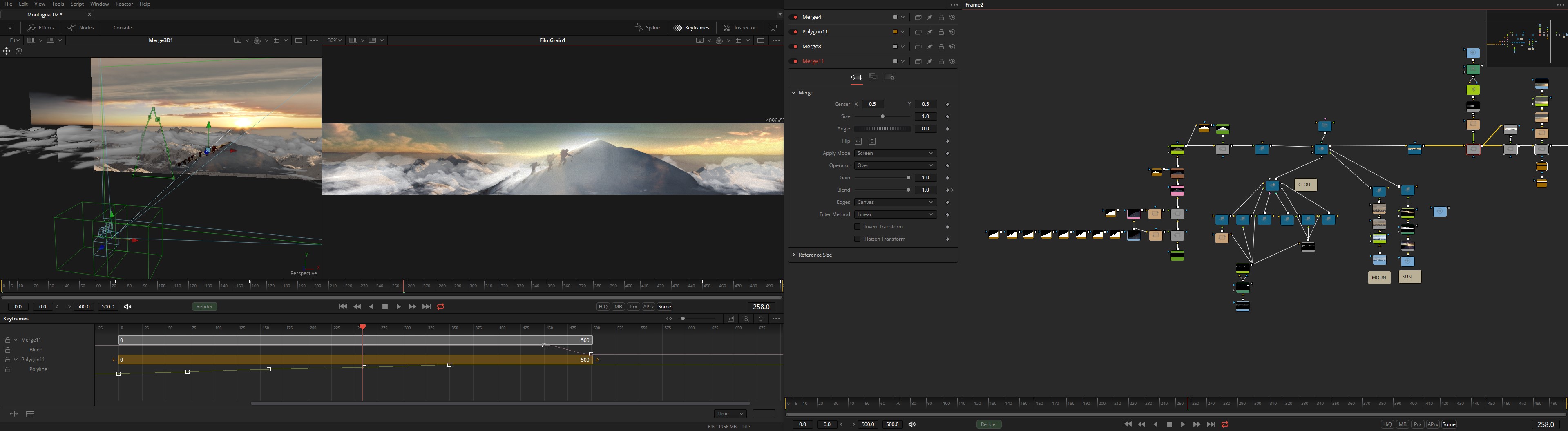This screenshot has height=431, width=1568.
Task: Show the Inspector panel
Action: pos(739,27)
